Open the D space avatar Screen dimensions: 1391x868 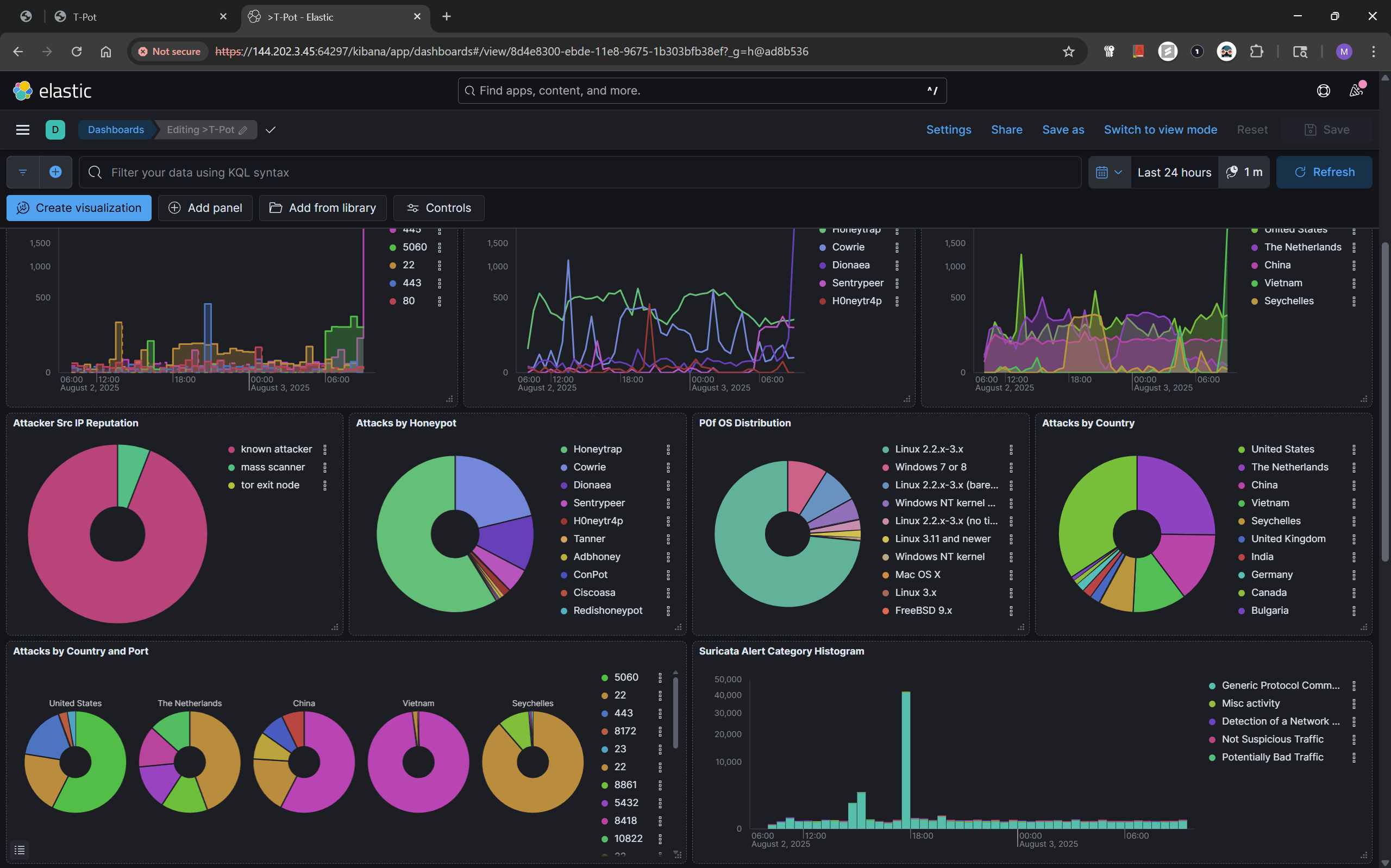pos(55,130)
